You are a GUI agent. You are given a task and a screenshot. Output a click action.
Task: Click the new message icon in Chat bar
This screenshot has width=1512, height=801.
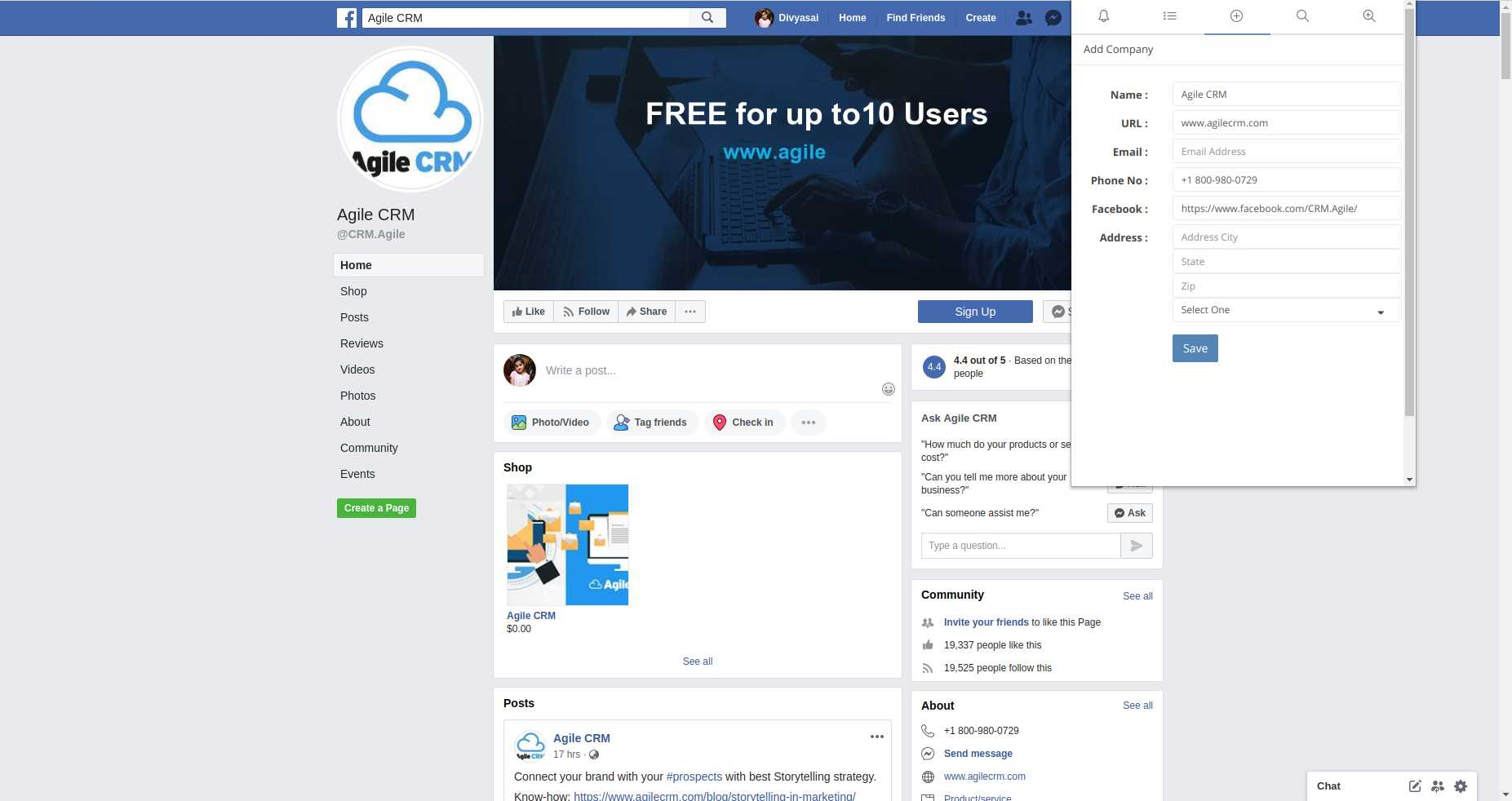tap(1415, 786)
